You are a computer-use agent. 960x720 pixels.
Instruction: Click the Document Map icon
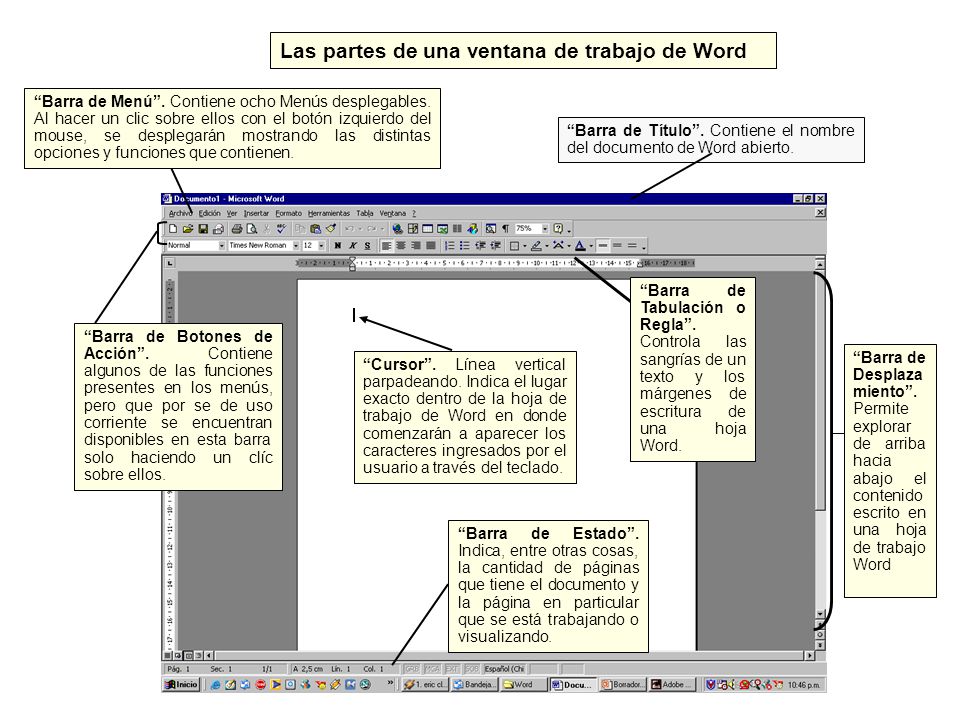point(491,228)
